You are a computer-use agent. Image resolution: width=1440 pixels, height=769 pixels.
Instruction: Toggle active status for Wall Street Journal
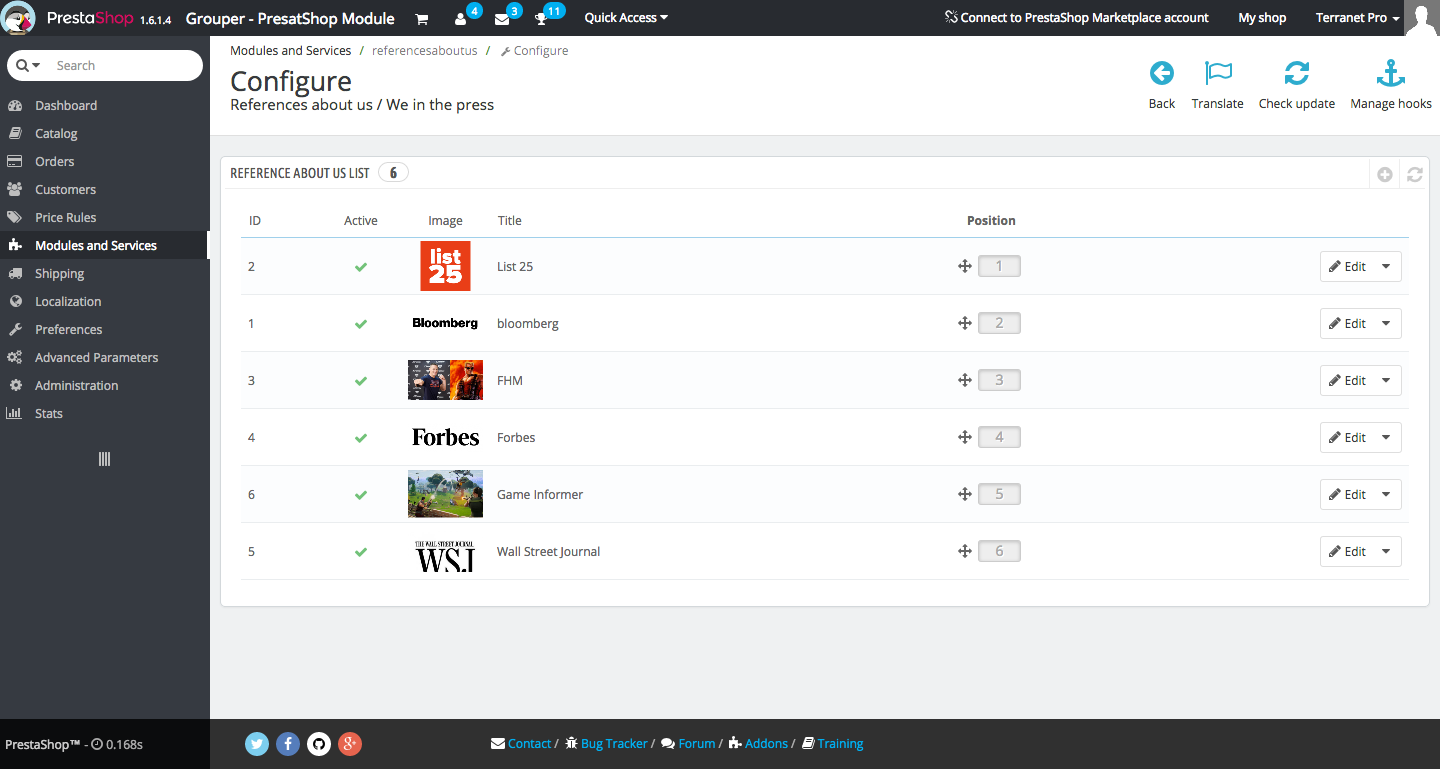[361, 552]
